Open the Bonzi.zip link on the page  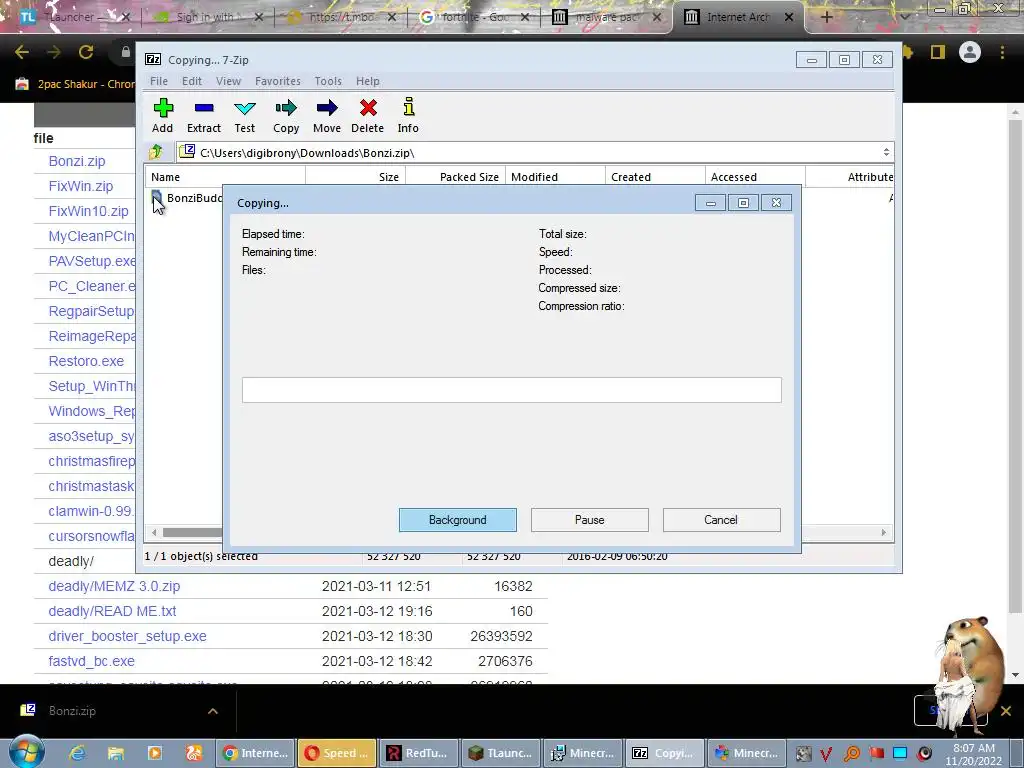pyautogui.click(x=77, y=161)
